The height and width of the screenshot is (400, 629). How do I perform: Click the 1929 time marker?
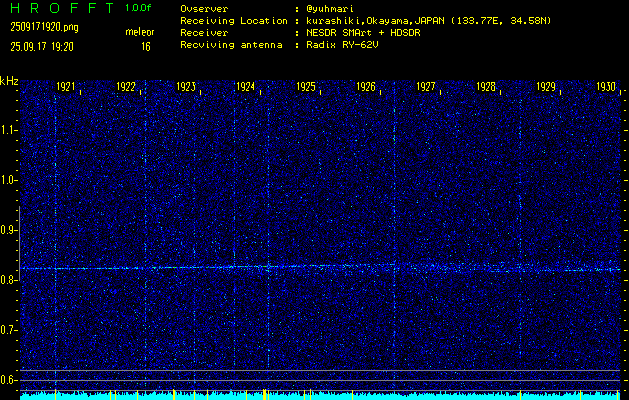pyautogui.click(x=546, y=87)
